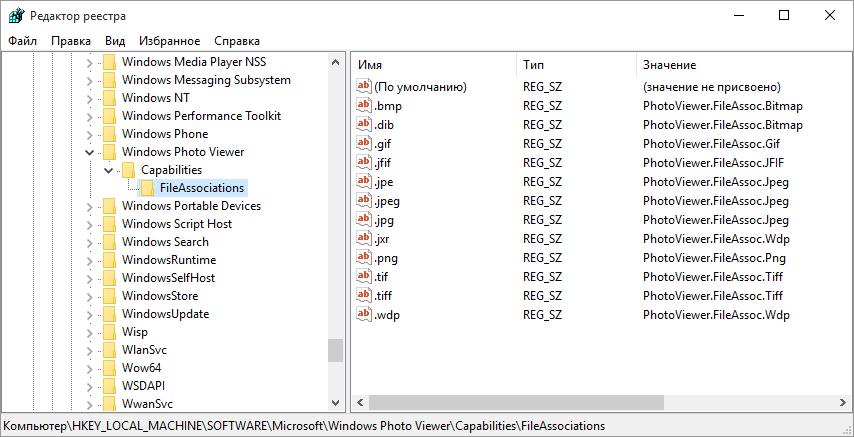Click the WlanSvc folder icon

pyautogui.click(x=109, y=350)
